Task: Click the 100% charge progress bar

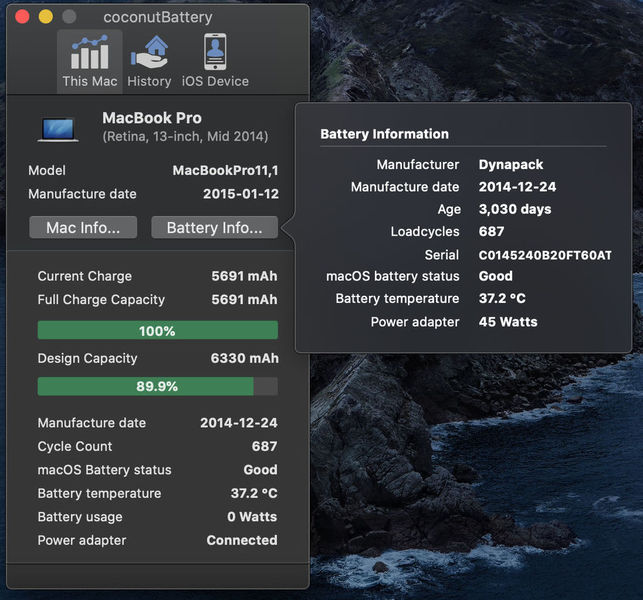Action: (157, 331)
